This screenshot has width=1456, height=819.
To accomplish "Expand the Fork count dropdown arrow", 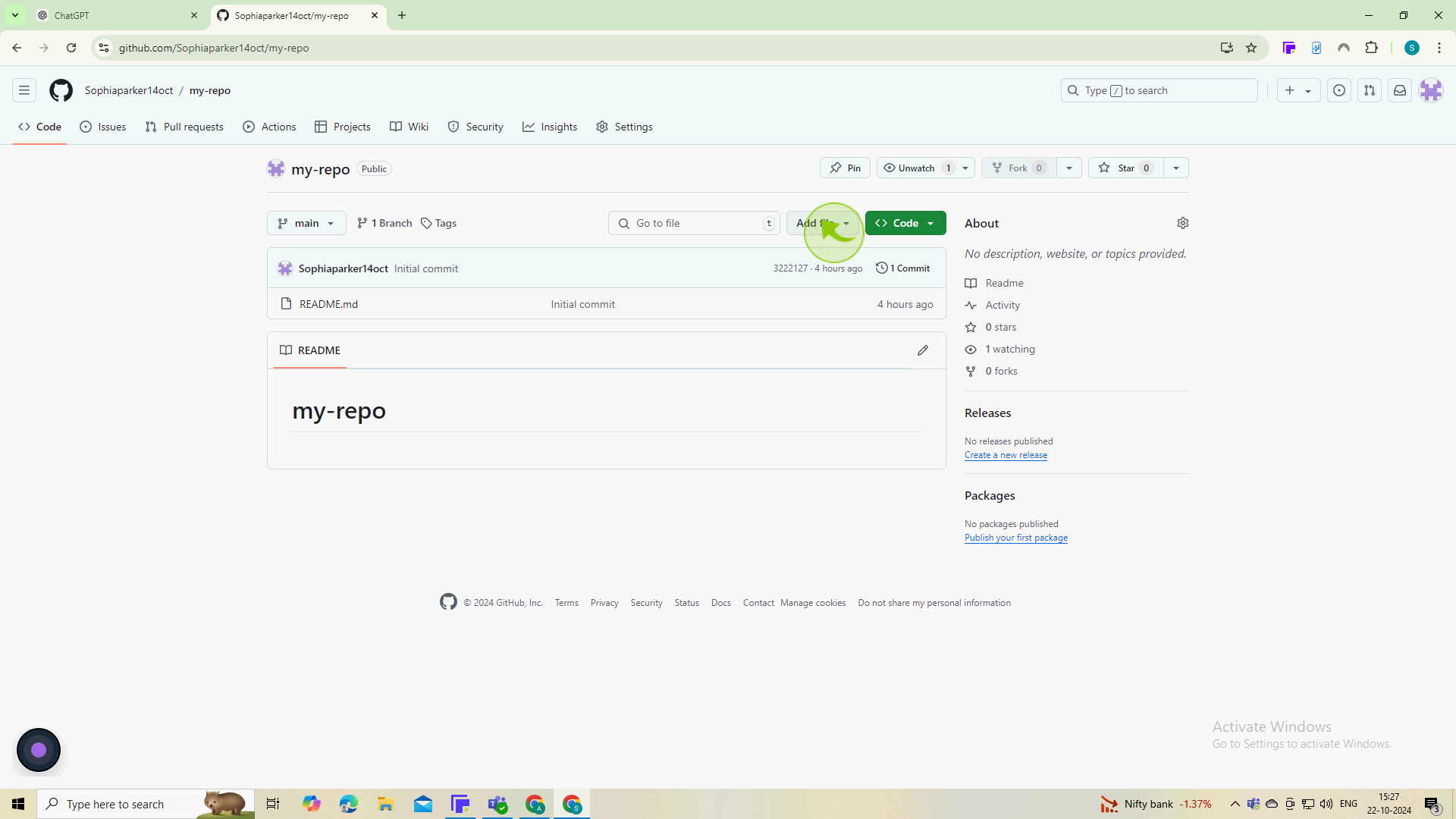I will pos(1068,167).
